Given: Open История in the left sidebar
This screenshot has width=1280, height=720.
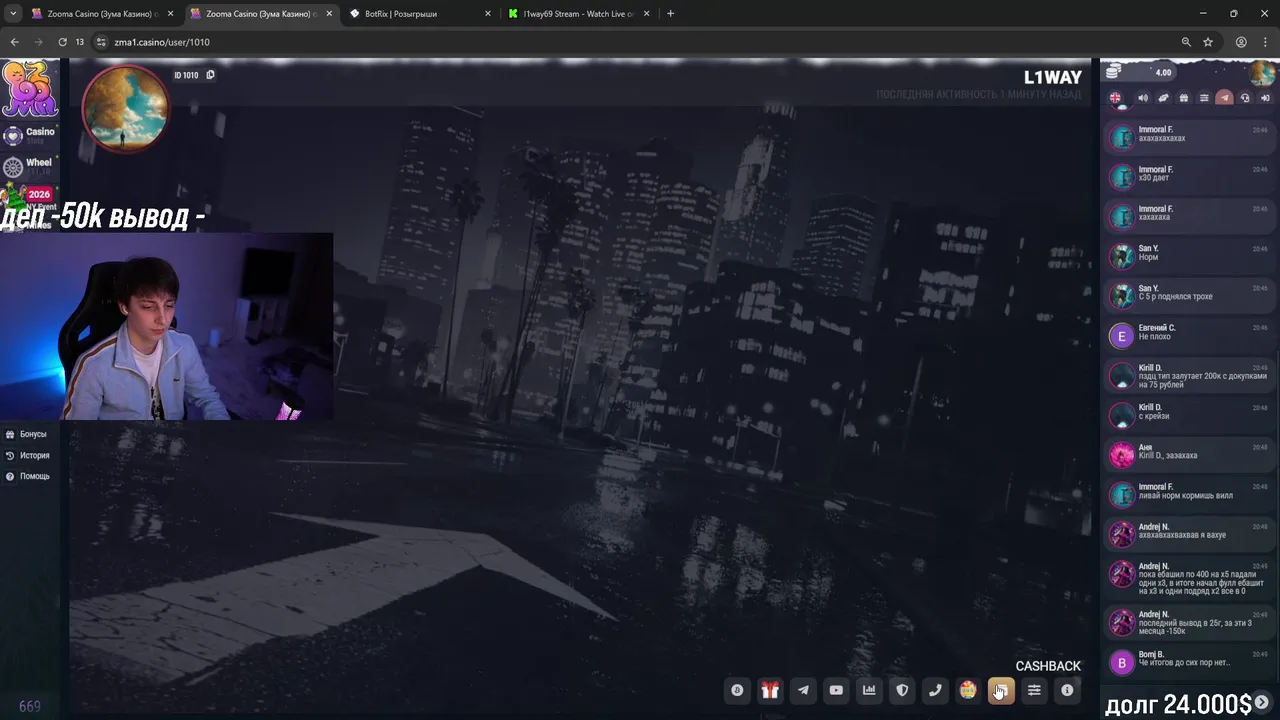Looking at the screenshot, I should pos(28,455).
